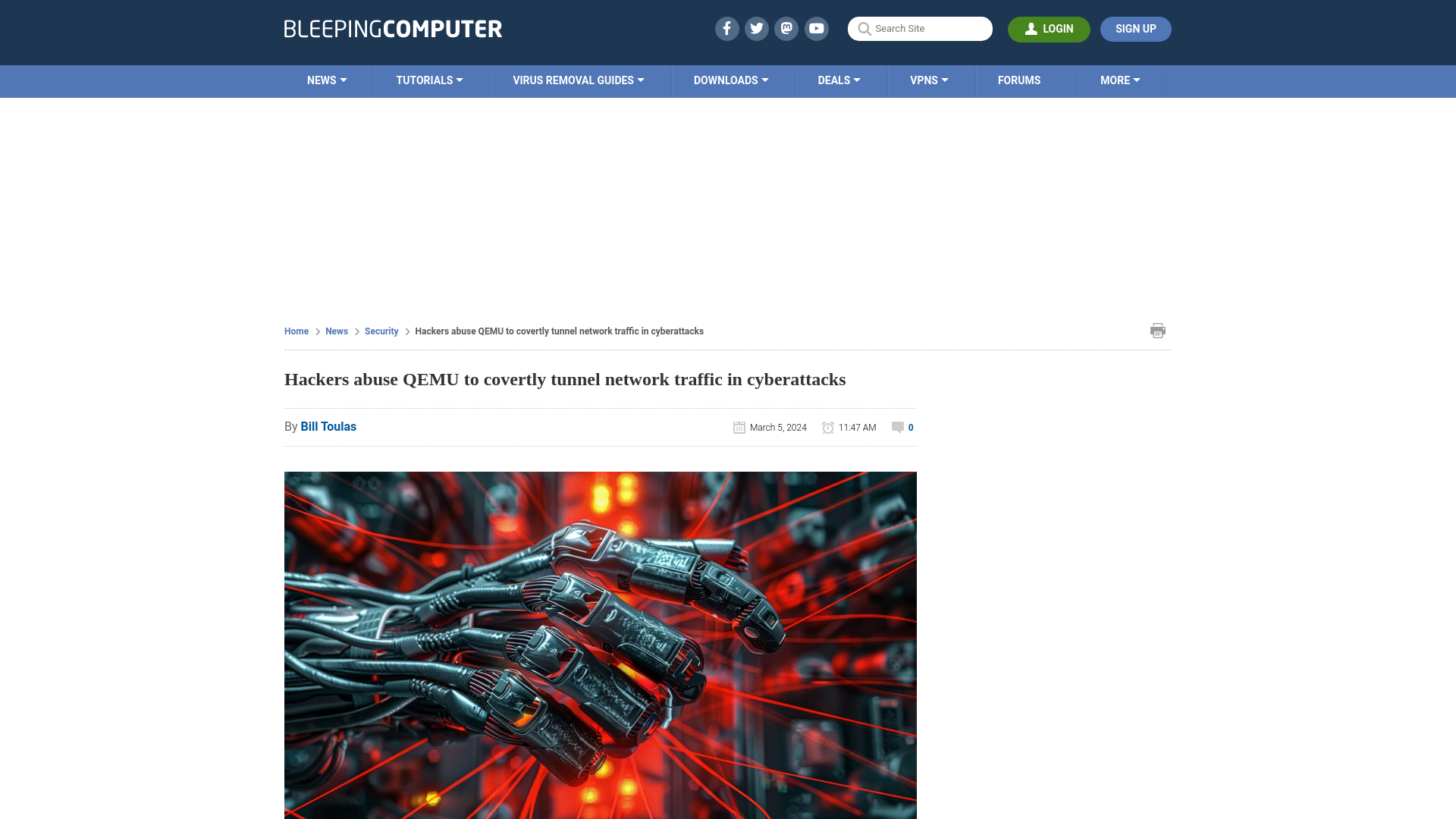The image size is (1456, 819).
Task: Click the comments count icon
Action: coord(896,427)
